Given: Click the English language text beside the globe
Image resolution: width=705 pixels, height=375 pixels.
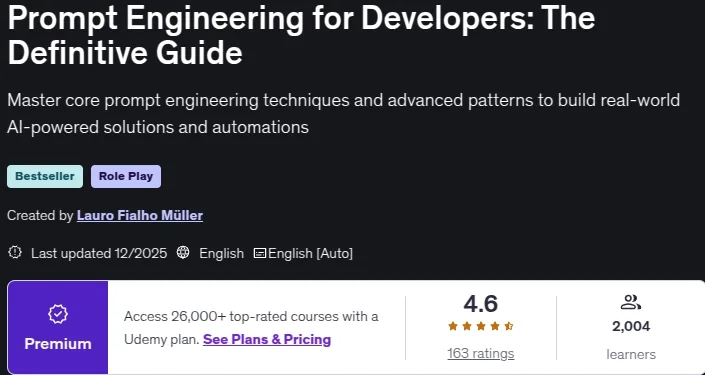Looking at the screenshot, I should [221, 253].
